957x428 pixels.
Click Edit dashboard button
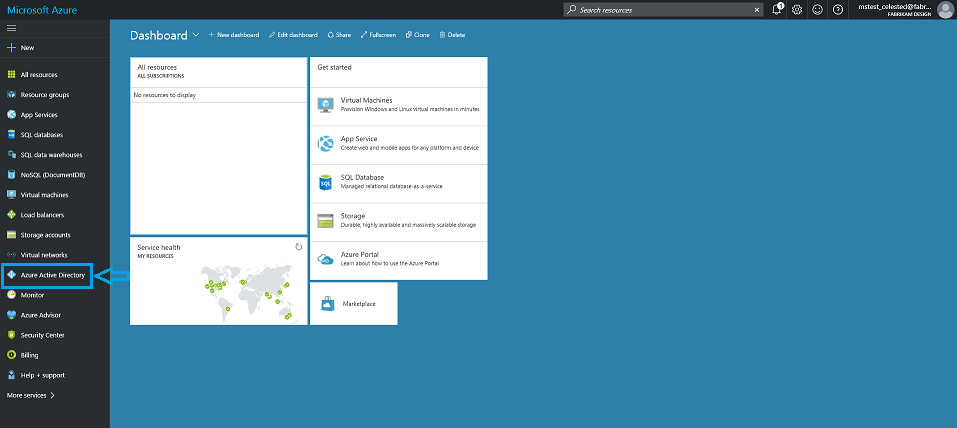pyautogui.click(x=293, y=35)
